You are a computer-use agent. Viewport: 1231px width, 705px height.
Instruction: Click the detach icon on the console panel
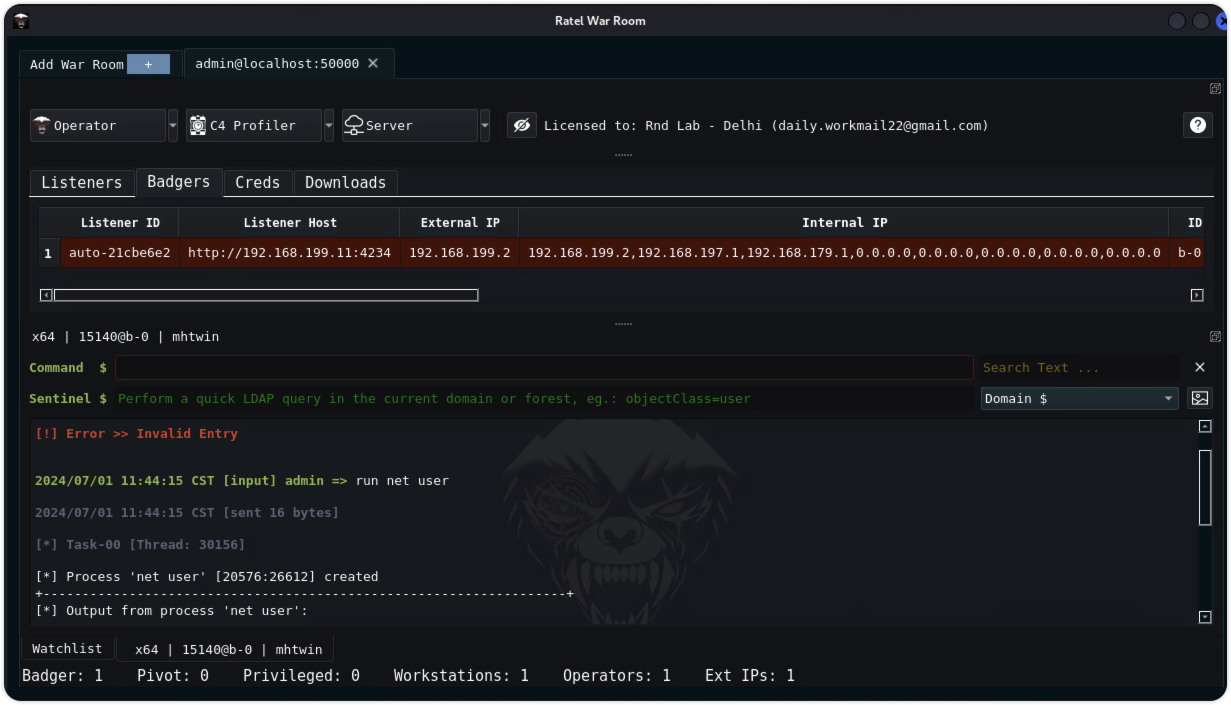click(x=1215, y=337)
